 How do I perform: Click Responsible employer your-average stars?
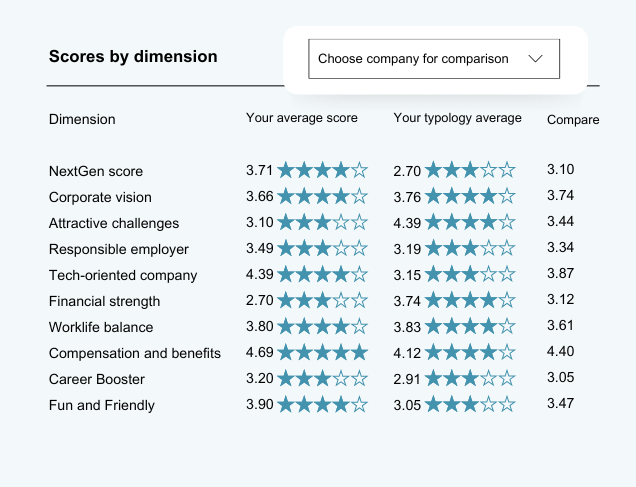tap(322, 248)
